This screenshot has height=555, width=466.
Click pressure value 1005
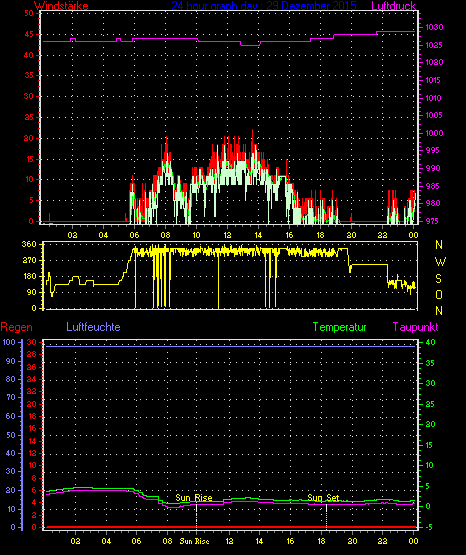pos(434,115)
